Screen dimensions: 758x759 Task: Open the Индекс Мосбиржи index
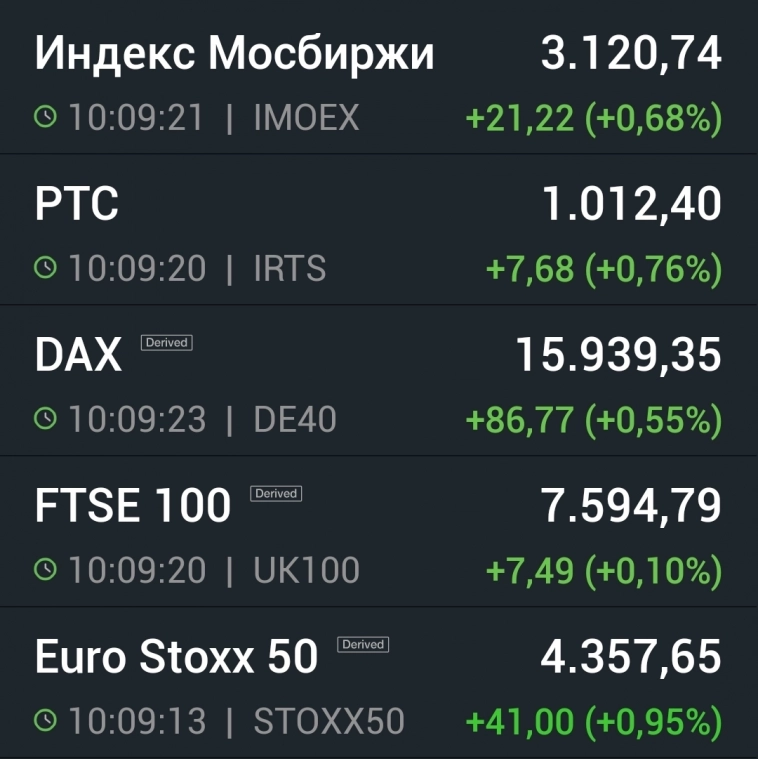[234, 54]
